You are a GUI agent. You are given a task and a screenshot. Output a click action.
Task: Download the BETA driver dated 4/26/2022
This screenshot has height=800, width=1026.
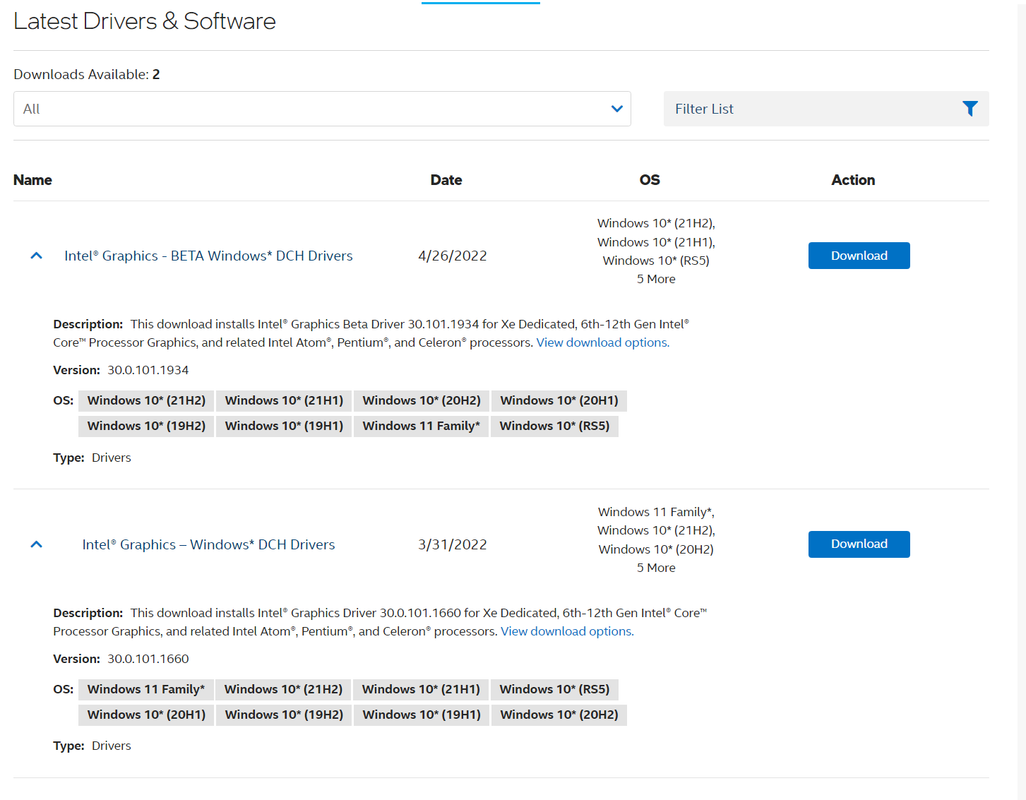(858, 256)
